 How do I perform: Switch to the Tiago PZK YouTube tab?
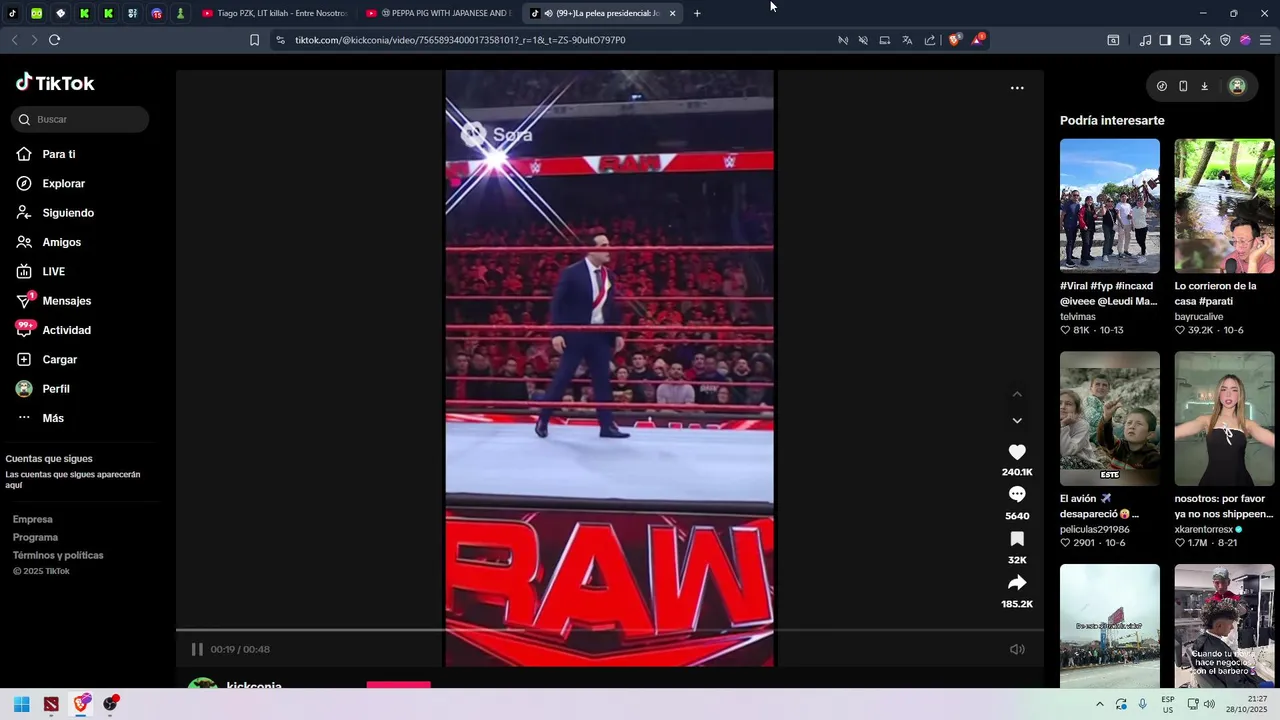click(x=274, y=13)
